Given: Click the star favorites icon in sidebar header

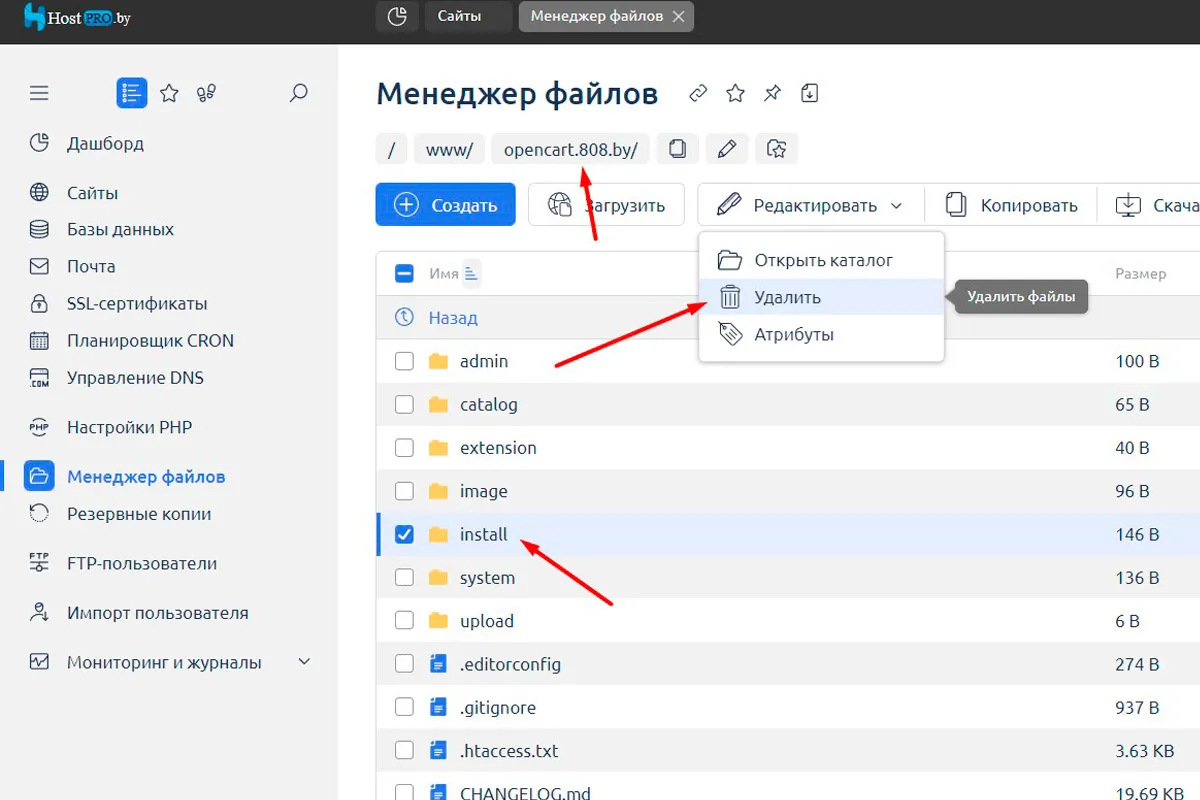Looking at the screenshot, I should 170,94.
